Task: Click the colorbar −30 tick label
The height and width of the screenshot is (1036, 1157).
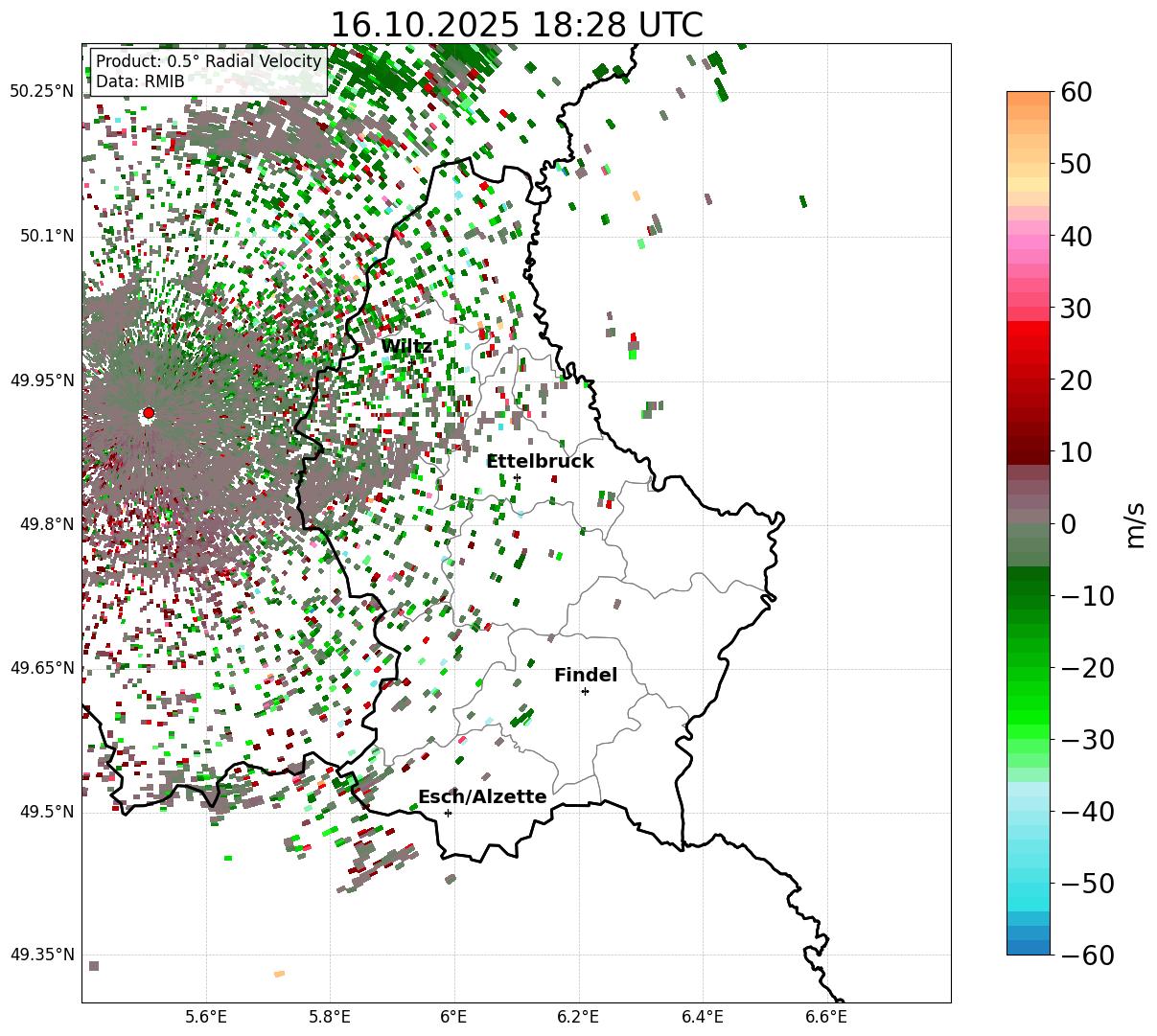Action: (x=1088, y=739)
